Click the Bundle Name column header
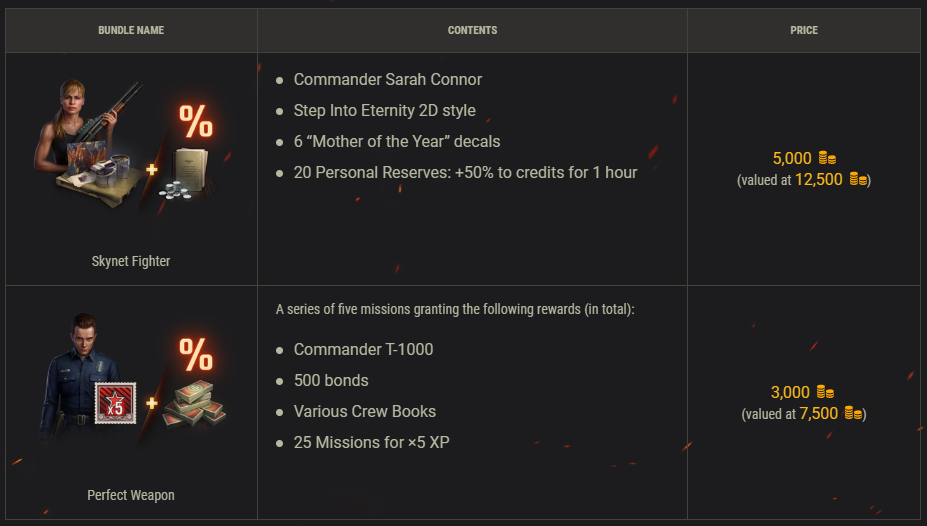 coord(131,30)
